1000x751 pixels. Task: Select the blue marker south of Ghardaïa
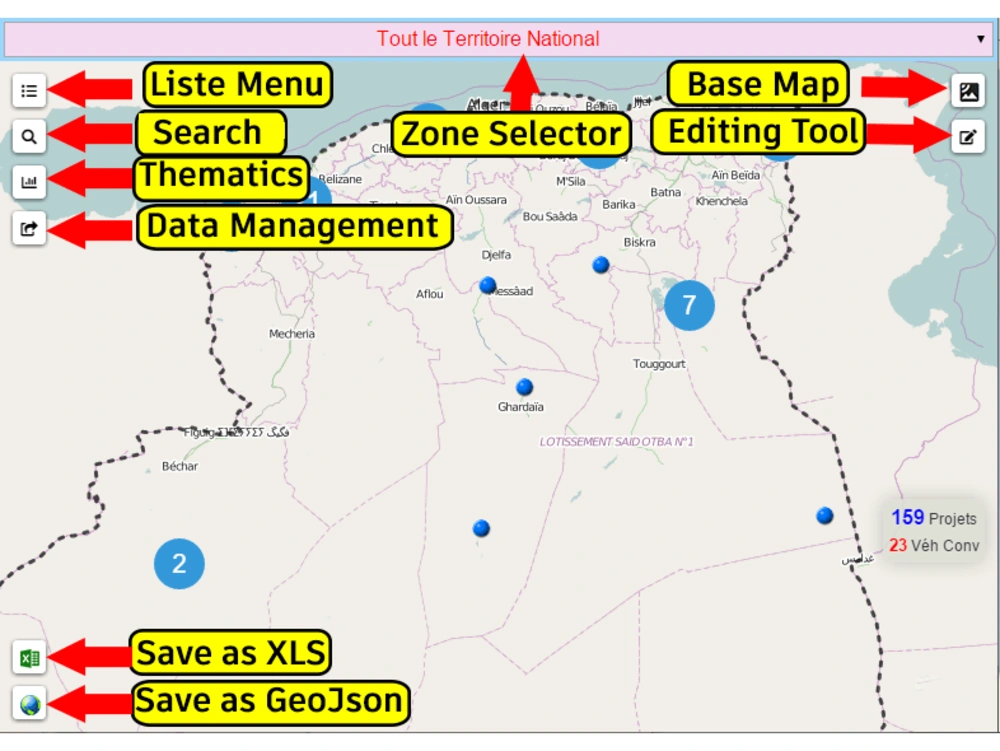click(x=482, y=528)
